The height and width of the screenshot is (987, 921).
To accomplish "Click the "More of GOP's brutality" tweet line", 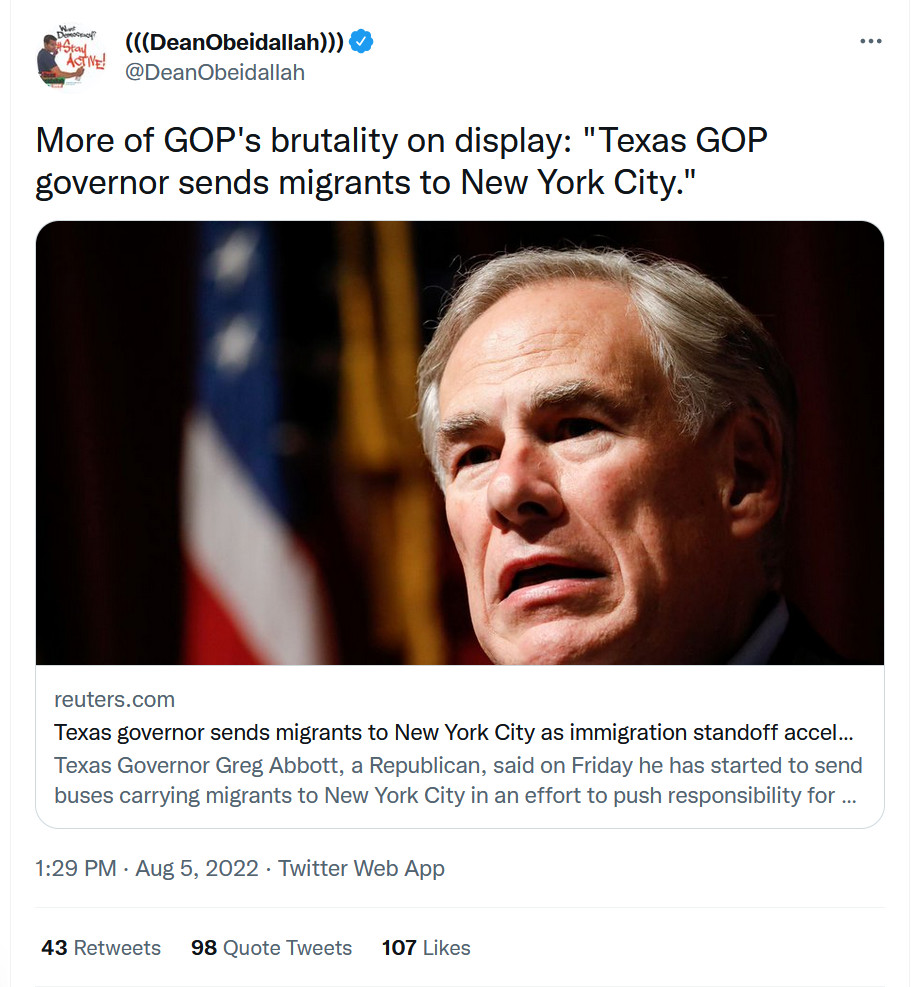I will click(x=401, y=140).
